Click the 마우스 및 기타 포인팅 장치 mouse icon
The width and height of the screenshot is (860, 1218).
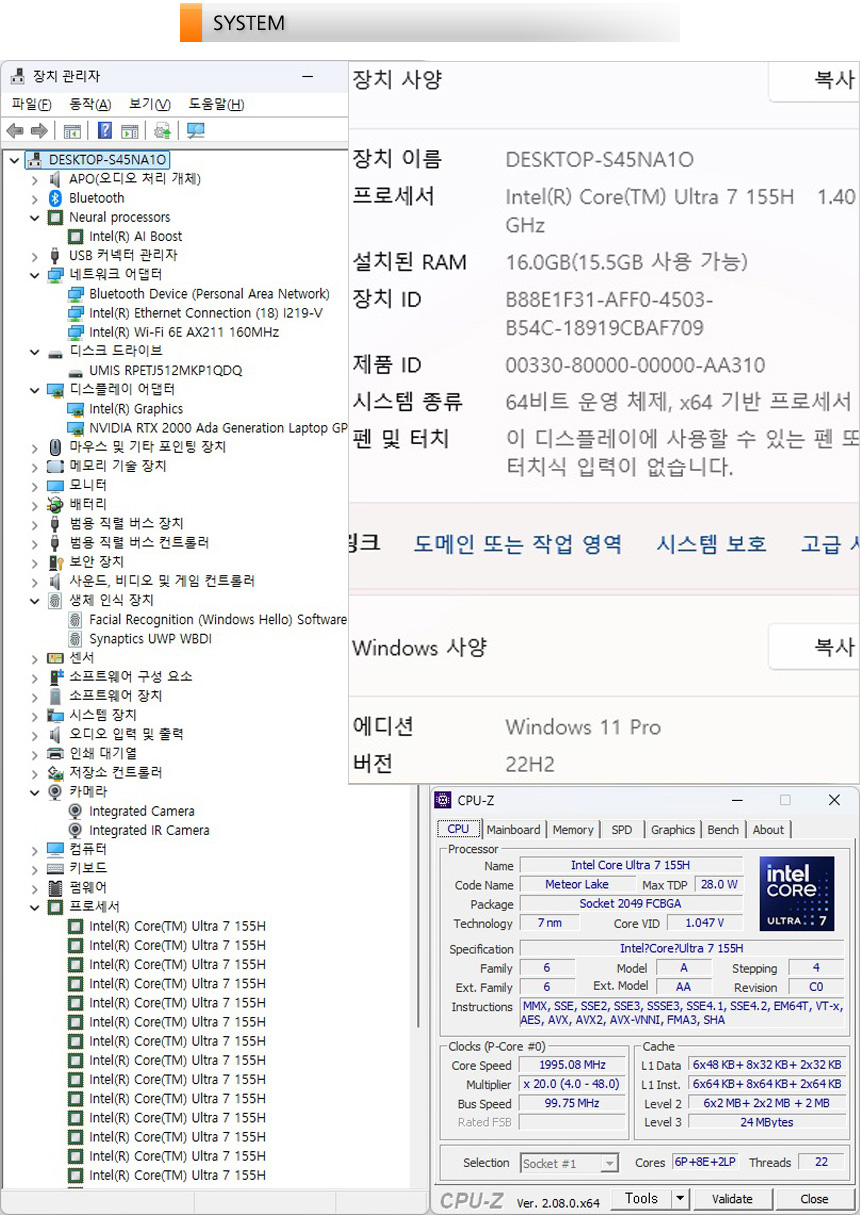(x=56, y=447)
